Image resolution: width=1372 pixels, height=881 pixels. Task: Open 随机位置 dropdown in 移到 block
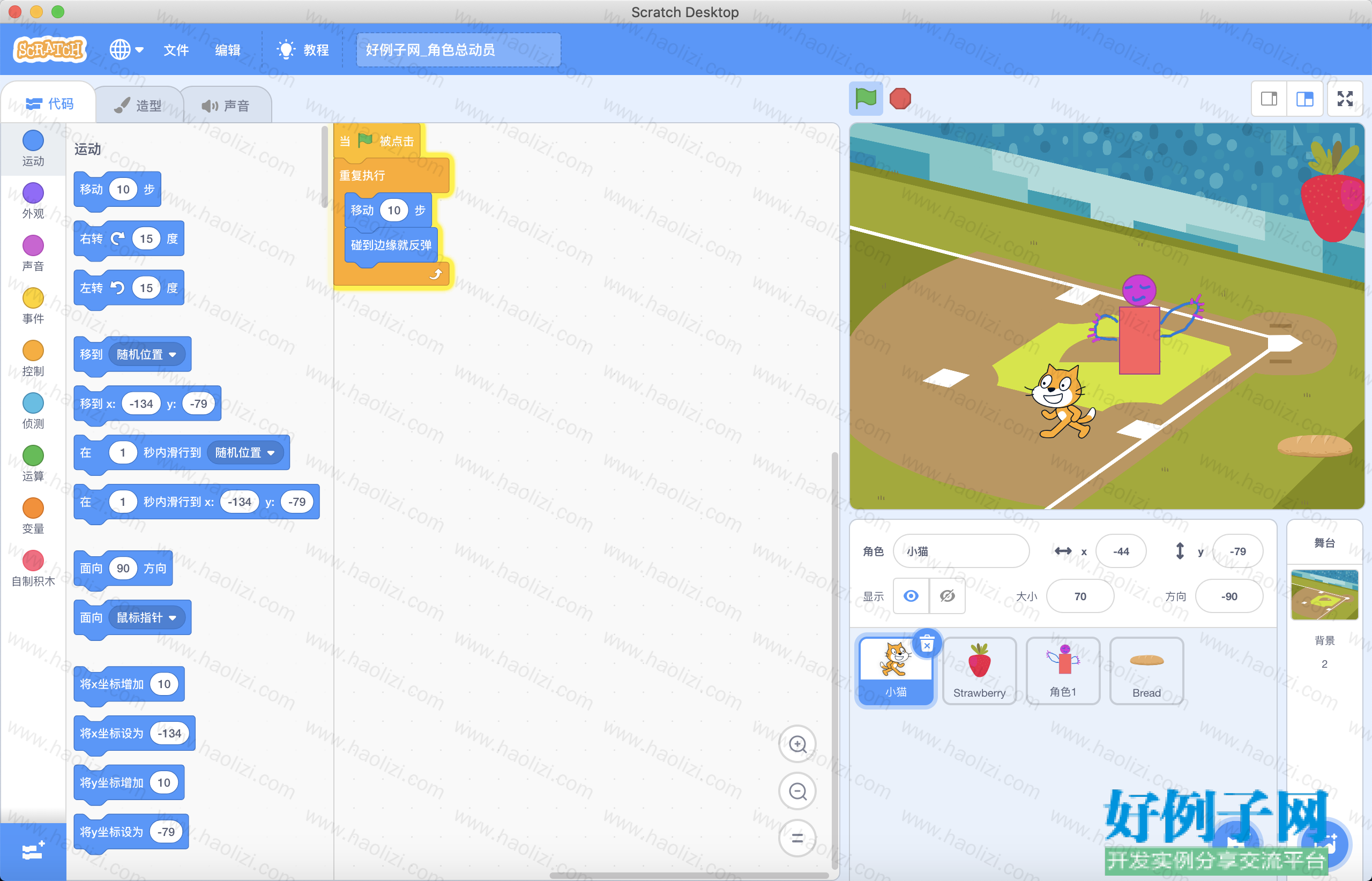(x=146, y=355)
